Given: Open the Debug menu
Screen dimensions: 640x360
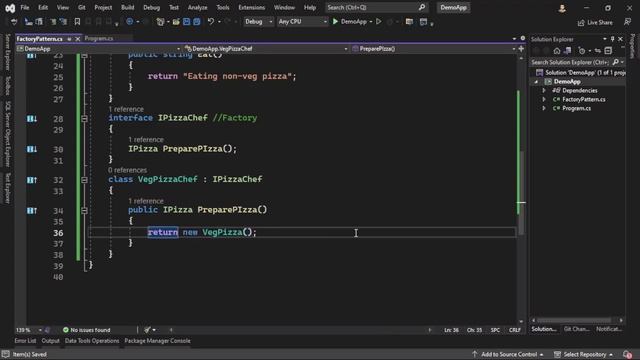Looking at the screenshot, I should [x=151, y=7].
